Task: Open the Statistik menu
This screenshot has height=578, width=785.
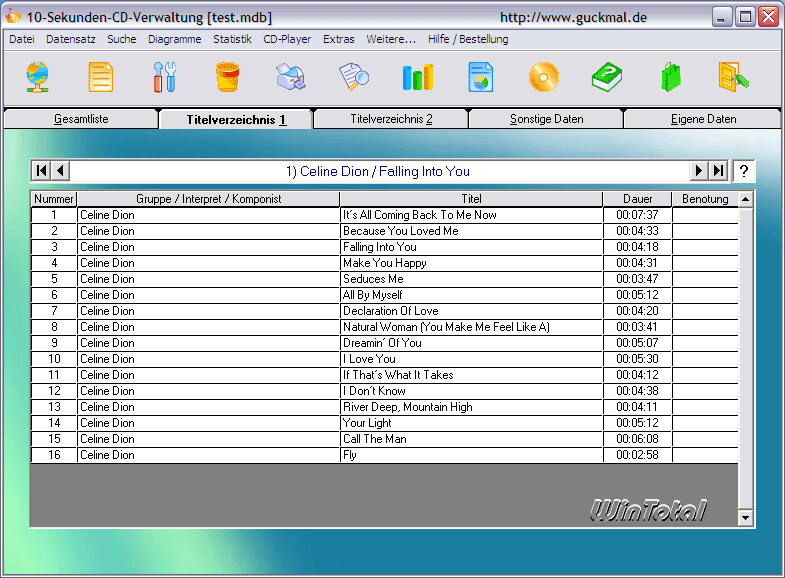Action: coord(232,39)
